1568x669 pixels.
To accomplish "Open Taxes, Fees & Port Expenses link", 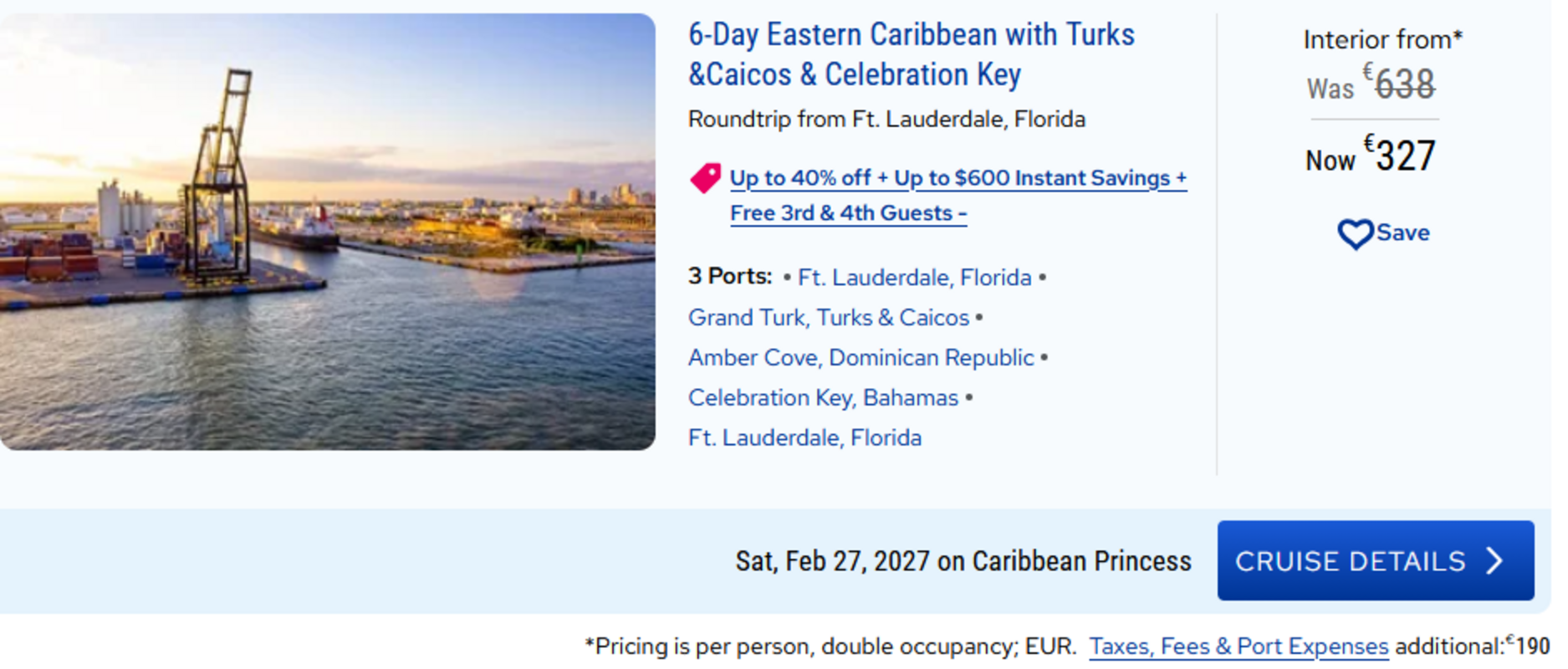I will point(1238,646).
